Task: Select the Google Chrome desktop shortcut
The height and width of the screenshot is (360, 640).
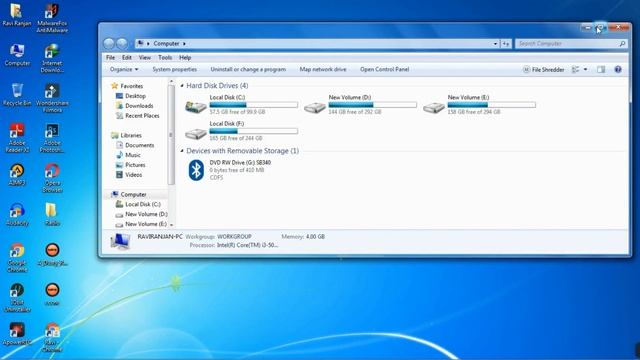Action: [x=17, y=258]
